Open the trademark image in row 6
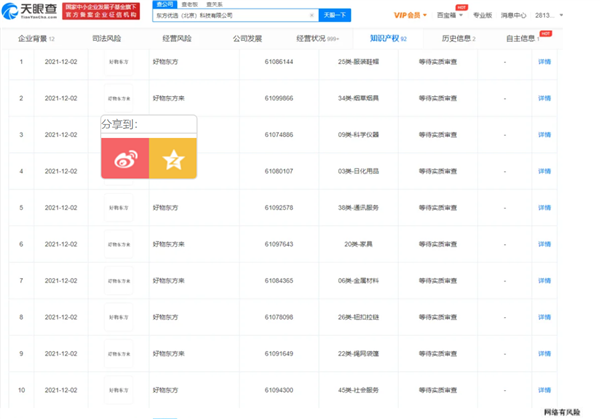 pyautogui.click(x=119, y=244)
